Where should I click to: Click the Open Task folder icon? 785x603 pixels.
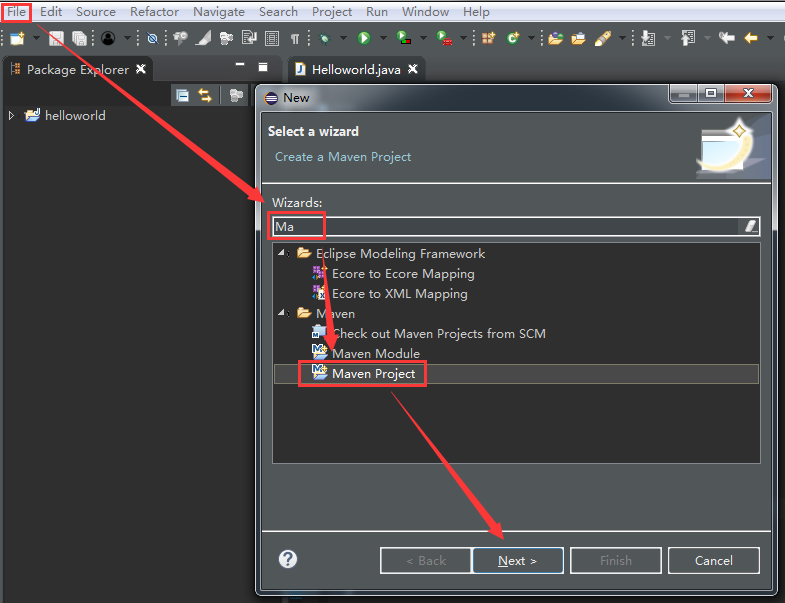(x=578, y=38)
